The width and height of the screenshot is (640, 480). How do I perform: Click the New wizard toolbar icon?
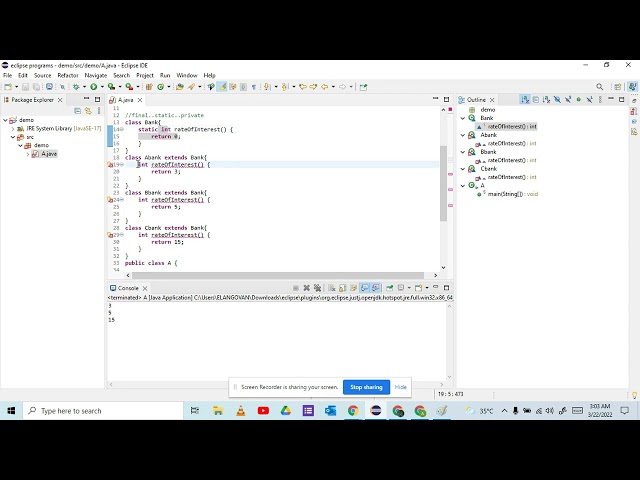pos(8,87)
